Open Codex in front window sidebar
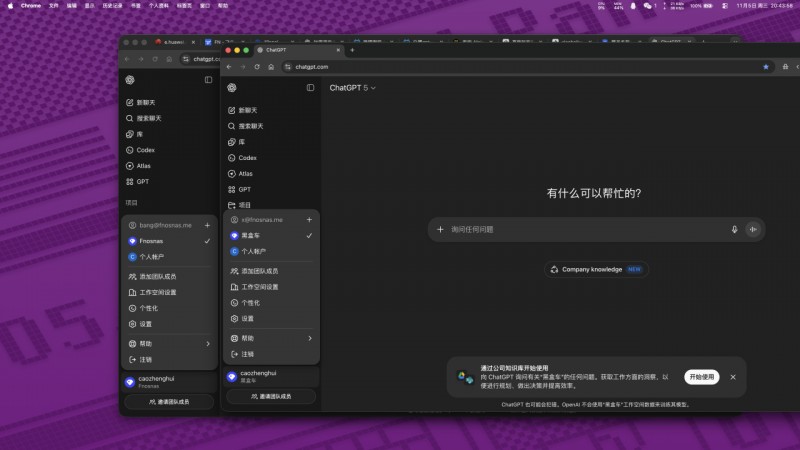Viewport: 800px width, 450px height. click(x=271, y=158)
